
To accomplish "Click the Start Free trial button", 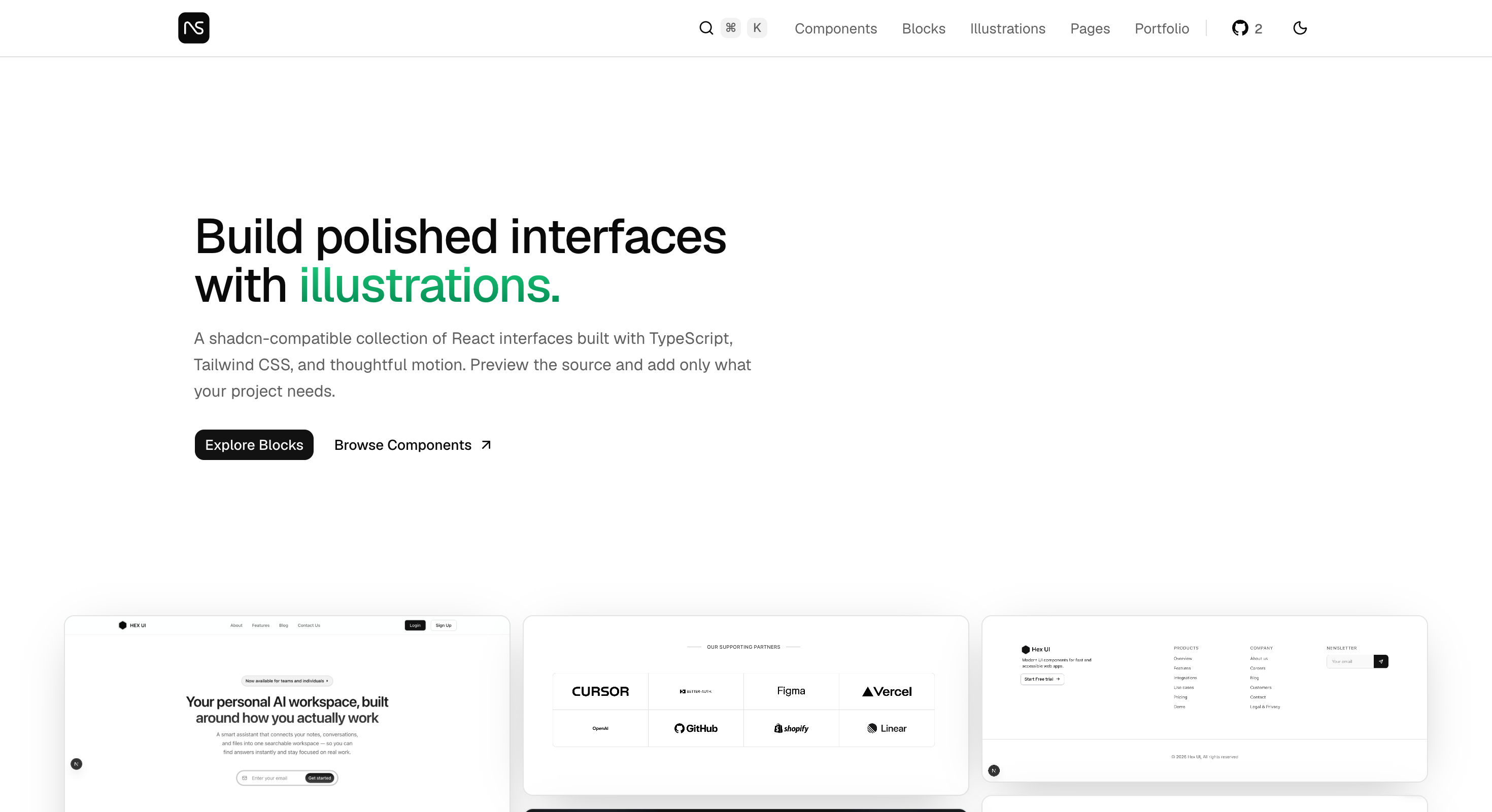I will point(1042,679).
